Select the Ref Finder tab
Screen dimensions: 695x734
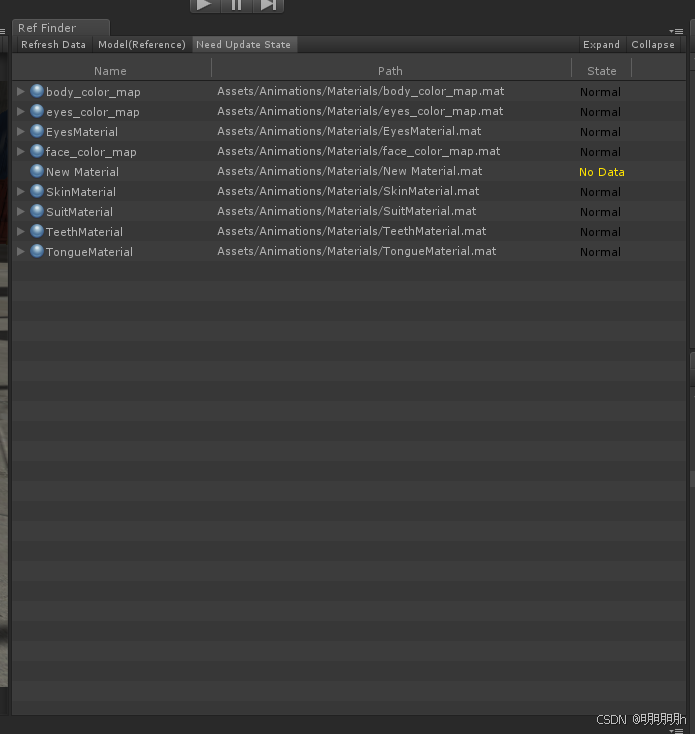point(61,28)
